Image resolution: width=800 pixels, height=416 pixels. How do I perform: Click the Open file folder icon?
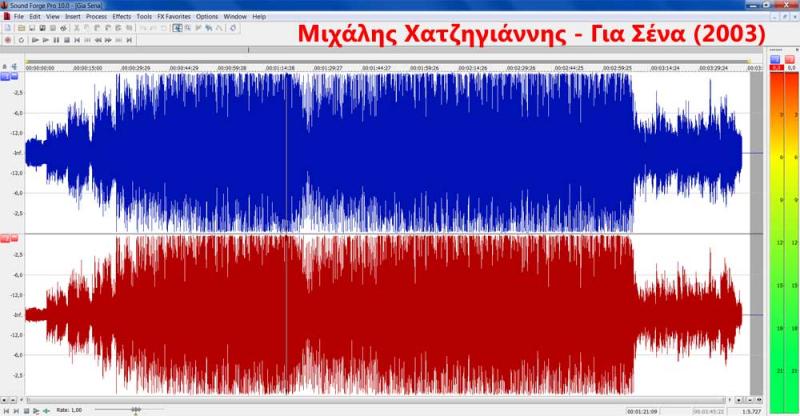coord(21,28)
